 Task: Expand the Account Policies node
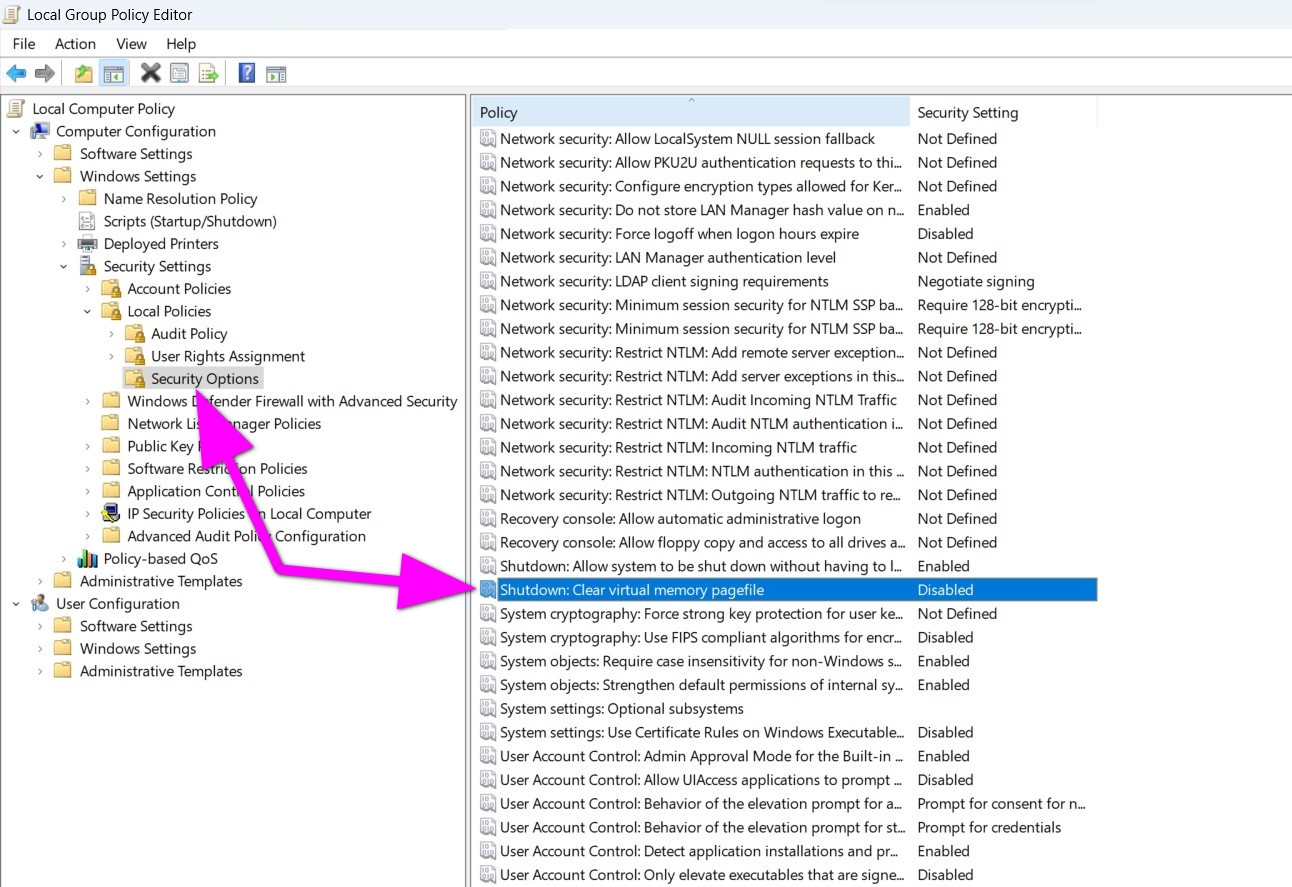(88, 288)
